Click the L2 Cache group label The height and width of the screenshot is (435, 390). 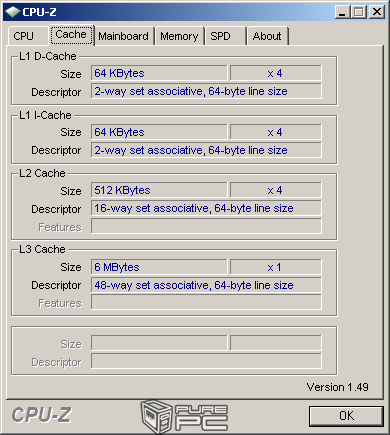[42, 173]
